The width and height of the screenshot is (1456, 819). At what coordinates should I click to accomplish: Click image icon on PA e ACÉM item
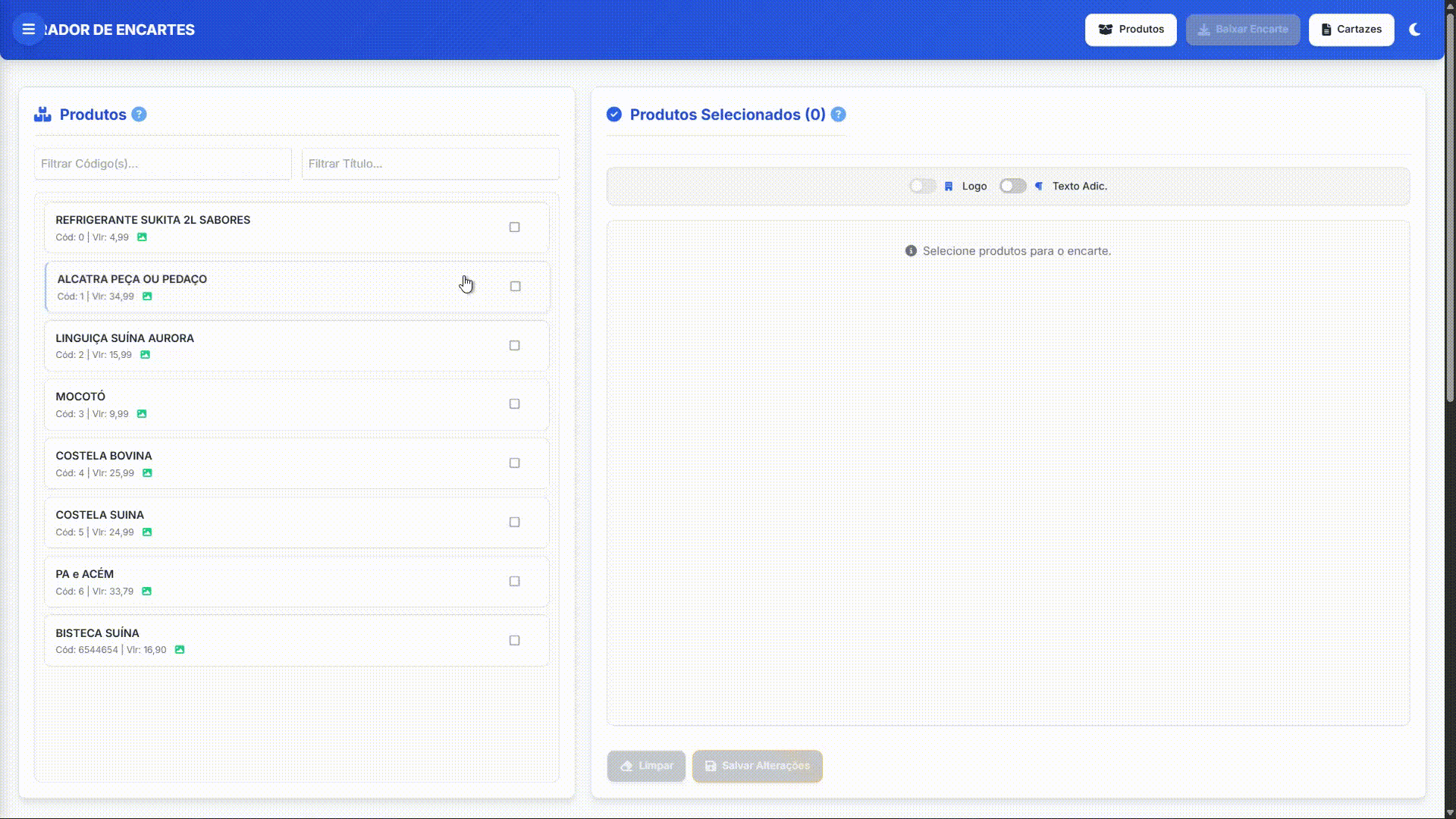click(x=146, y=591)
